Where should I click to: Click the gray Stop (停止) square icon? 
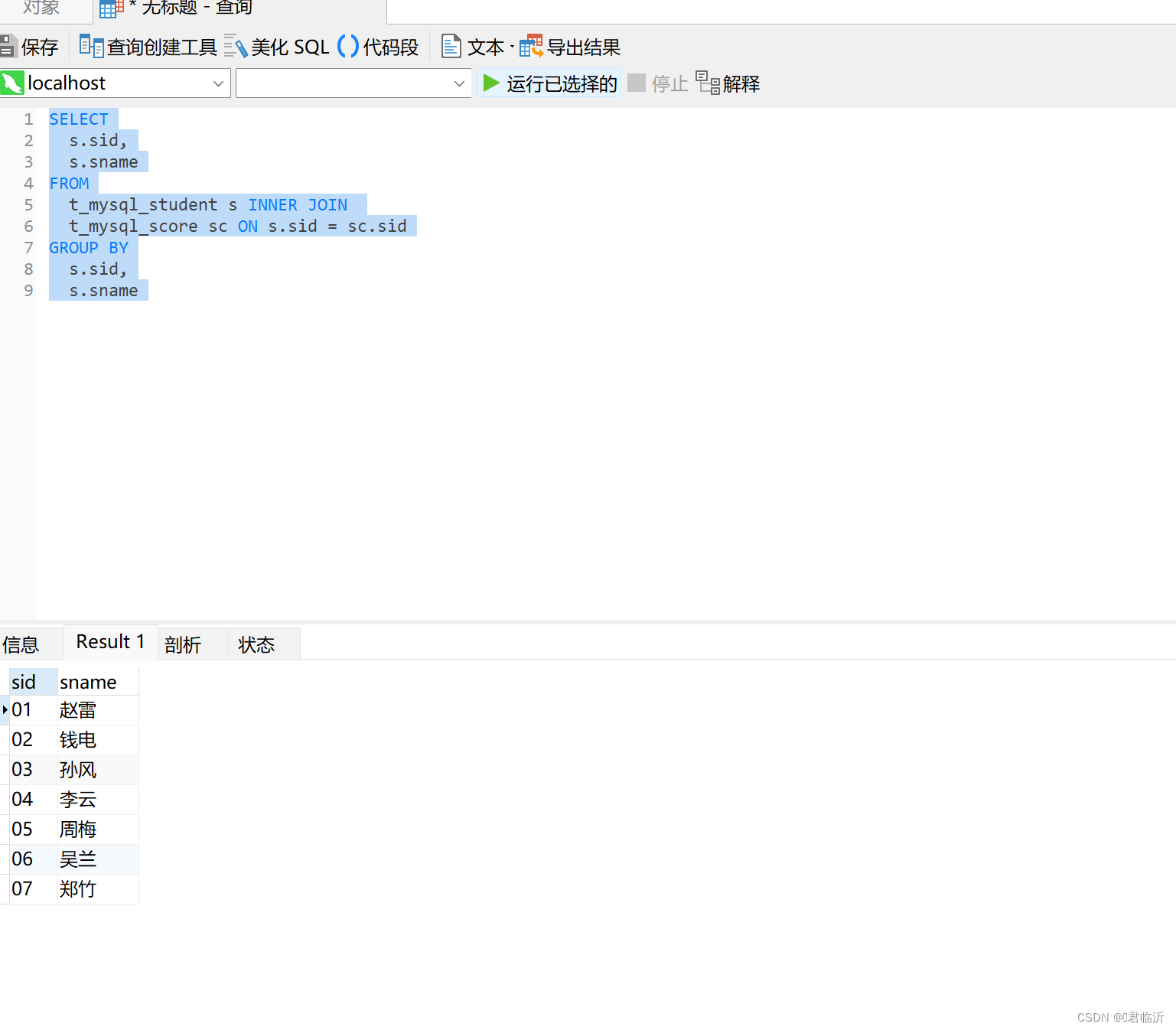click(637, 83)
